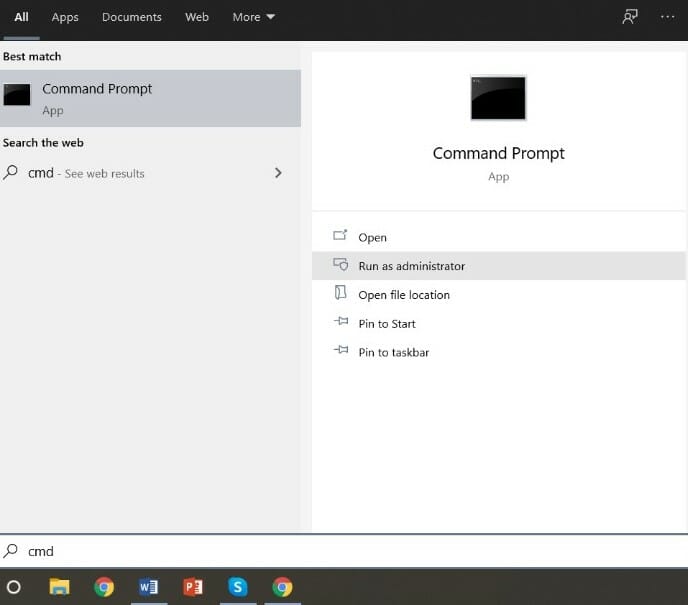
Task: Choose Pin to Start
Action: [498, 324]
